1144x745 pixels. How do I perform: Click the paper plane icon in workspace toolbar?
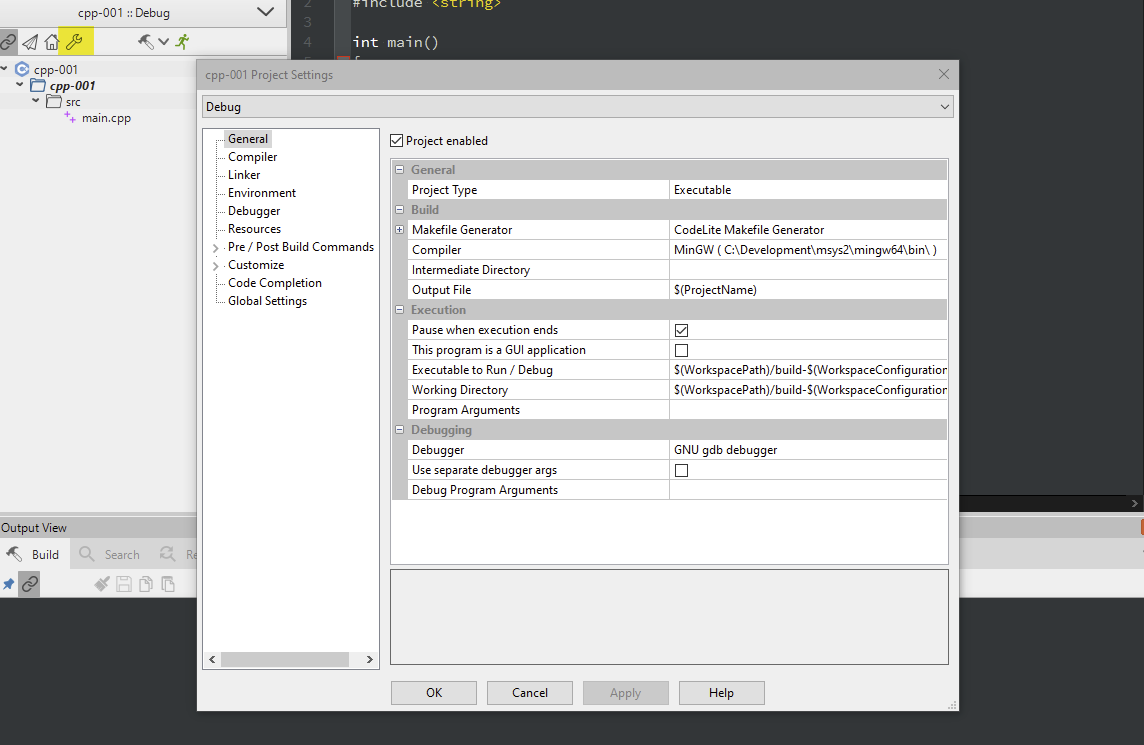pyautogui.click(x=30, y=42)
